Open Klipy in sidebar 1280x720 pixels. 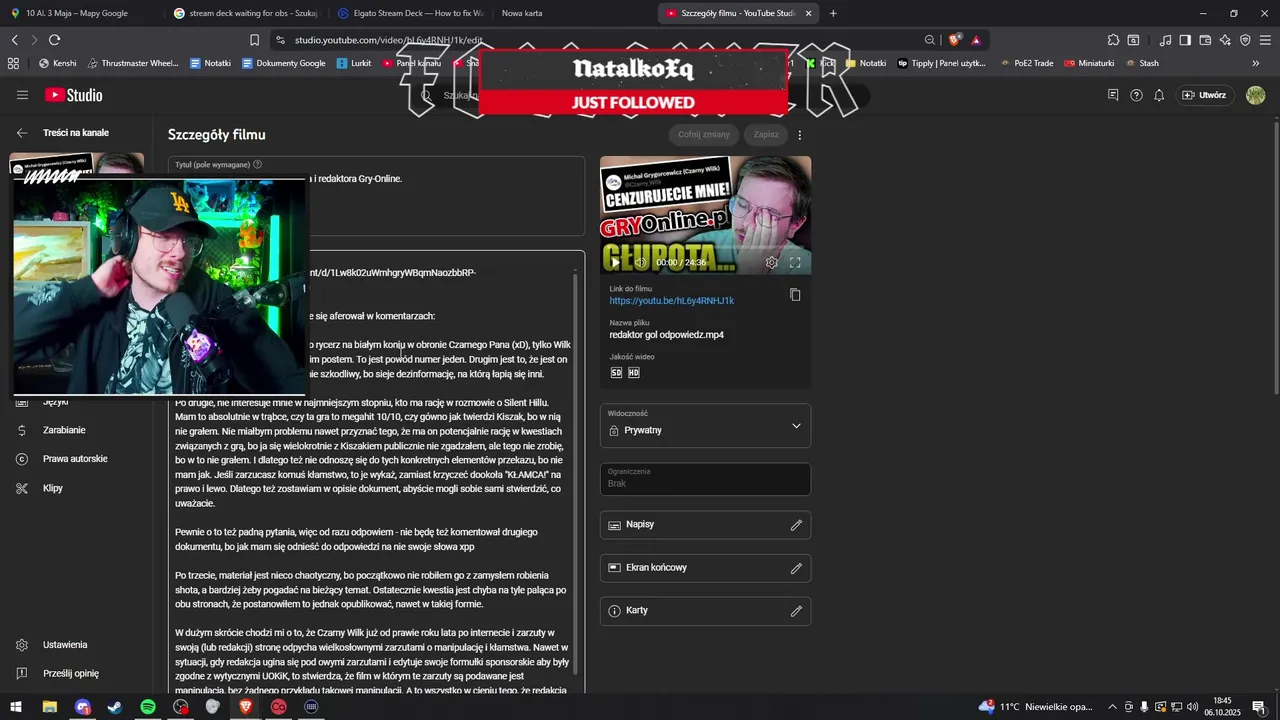coord(53,488)
